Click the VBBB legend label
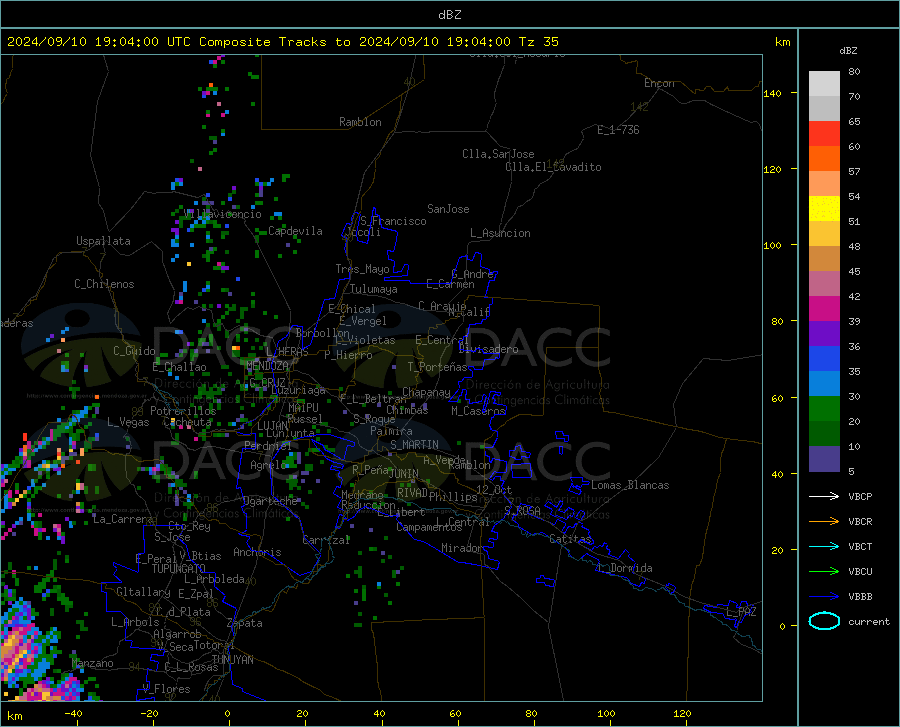Image resolution: width=900 pixels, height=727 pixels. click(860, 597)
